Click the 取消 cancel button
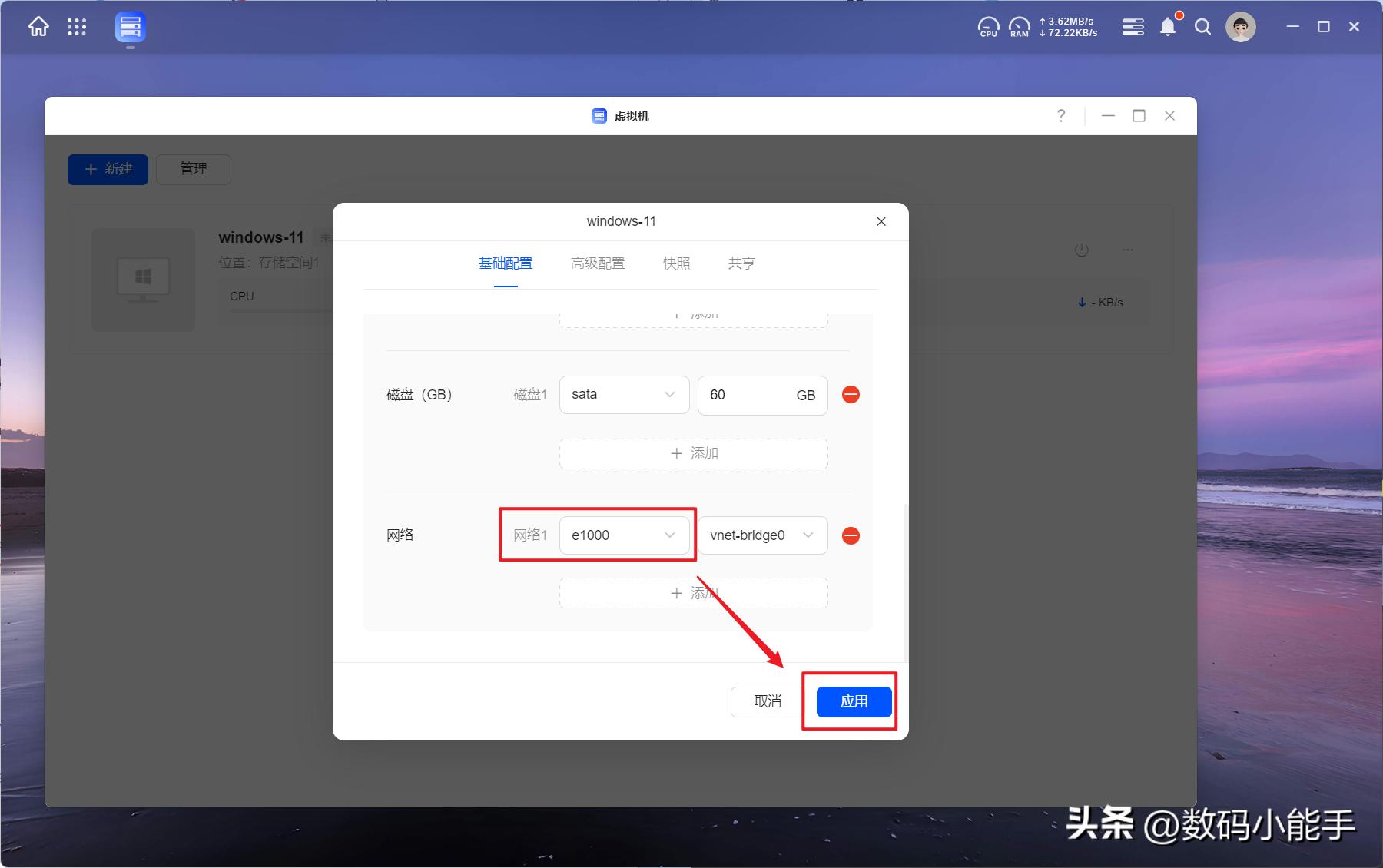This screenshot has height=868, width=1383. tap(768, 701)
